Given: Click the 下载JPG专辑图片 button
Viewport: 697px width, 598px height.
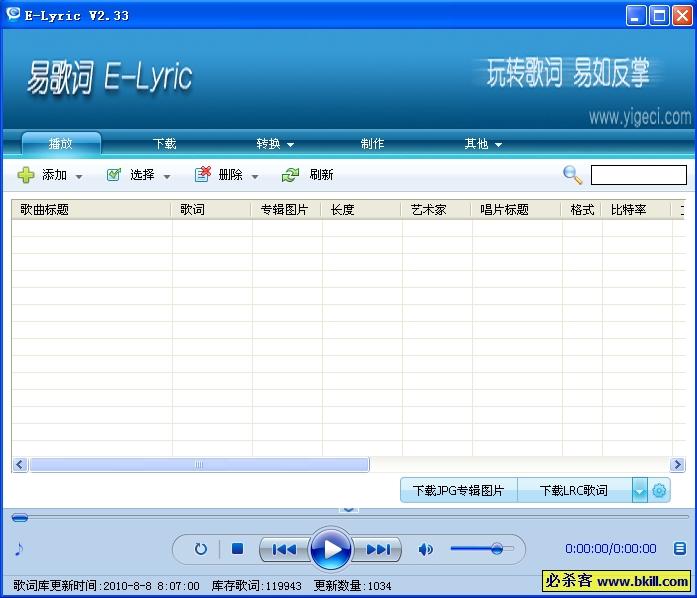Looking at the screenshot, I should (x=459, y=490).
